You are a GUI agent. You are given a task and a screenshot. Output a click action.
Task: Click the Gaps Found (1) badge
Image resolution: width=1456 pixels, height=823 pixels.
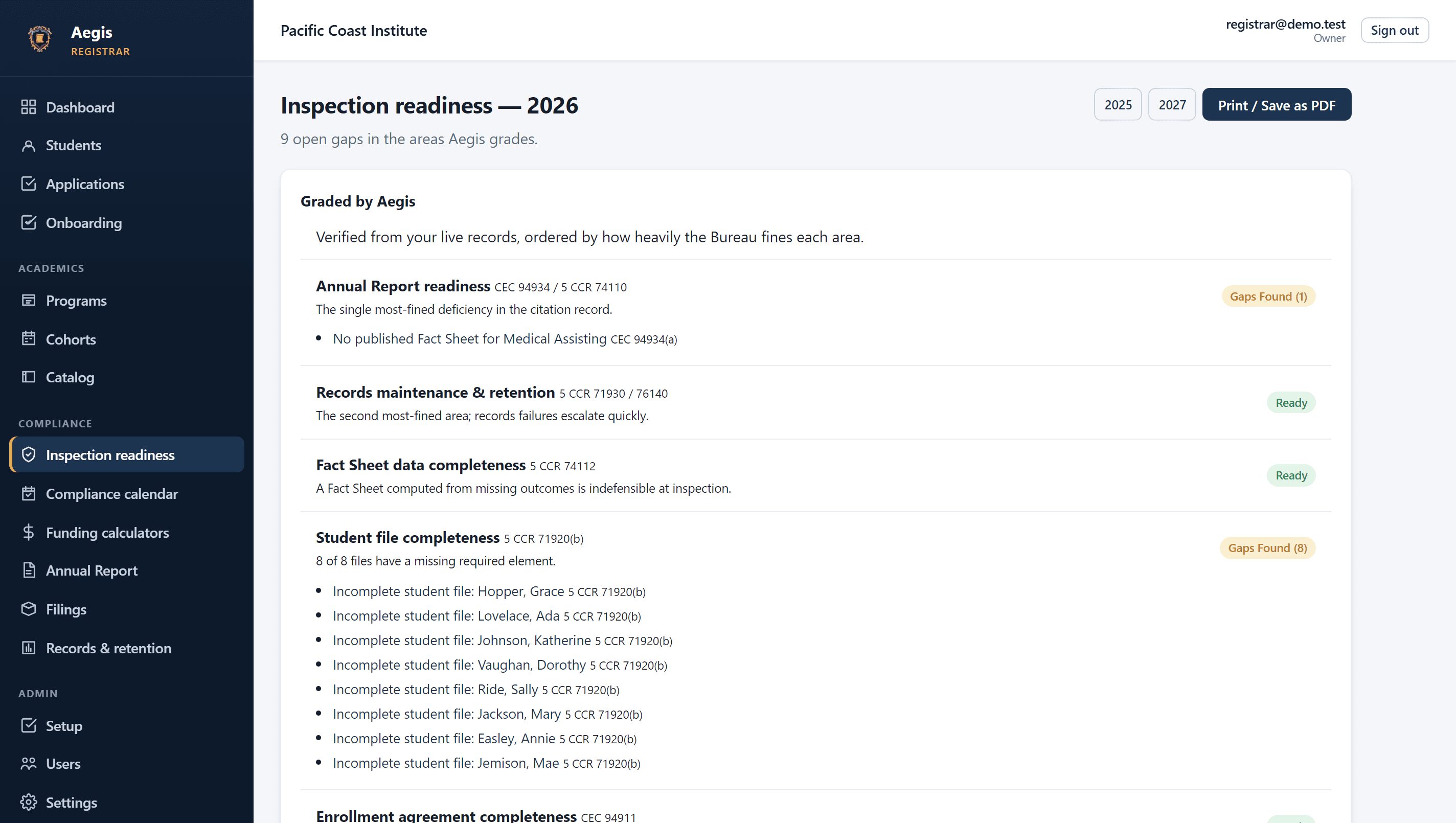point(1268,296)
